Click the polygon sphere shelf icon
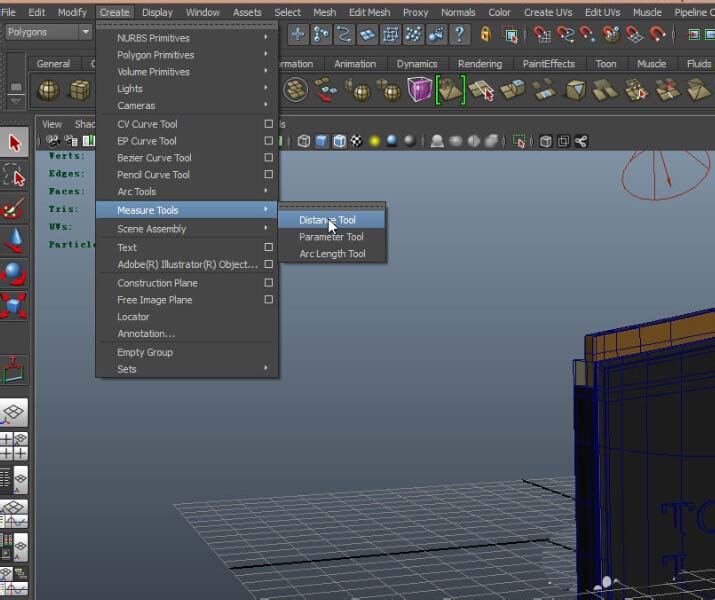715x600 pixels. point(48,91)
